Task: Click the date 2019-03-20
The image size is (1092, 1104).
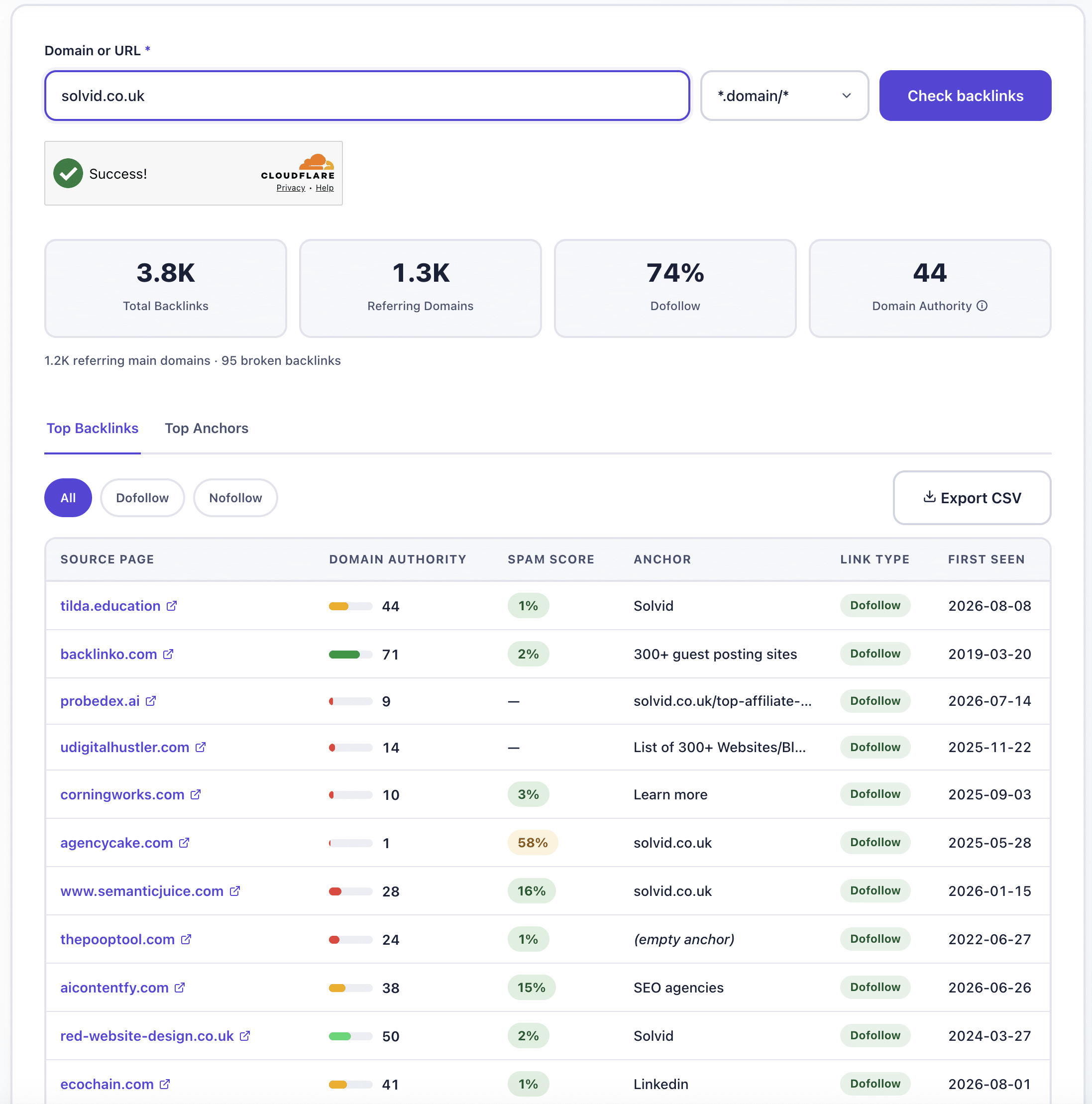Action: point(989,654)
